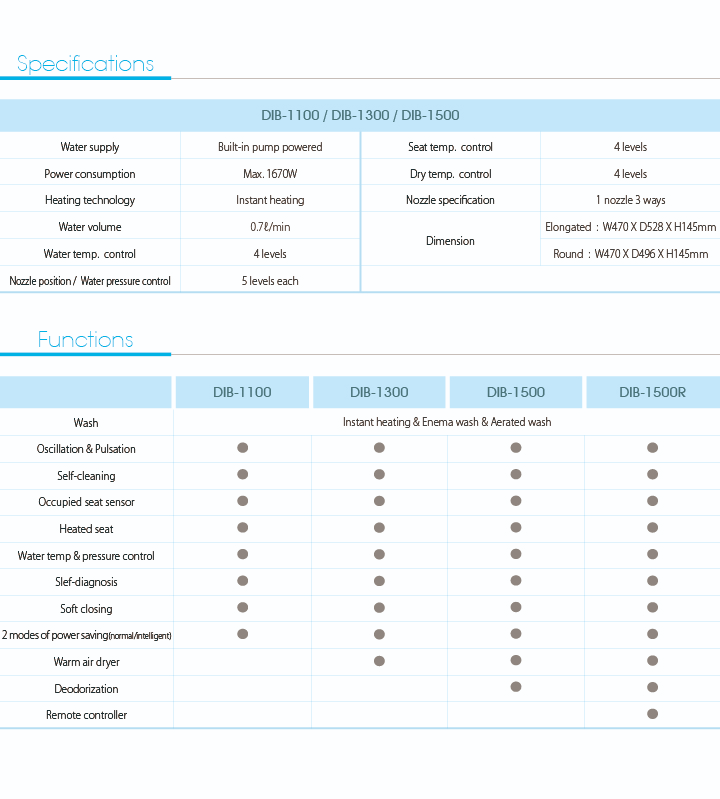The height and width of the screenshot is (799, 720).
Task: Click Deodorization dot under DIB-1500
Action: [516, 687]
